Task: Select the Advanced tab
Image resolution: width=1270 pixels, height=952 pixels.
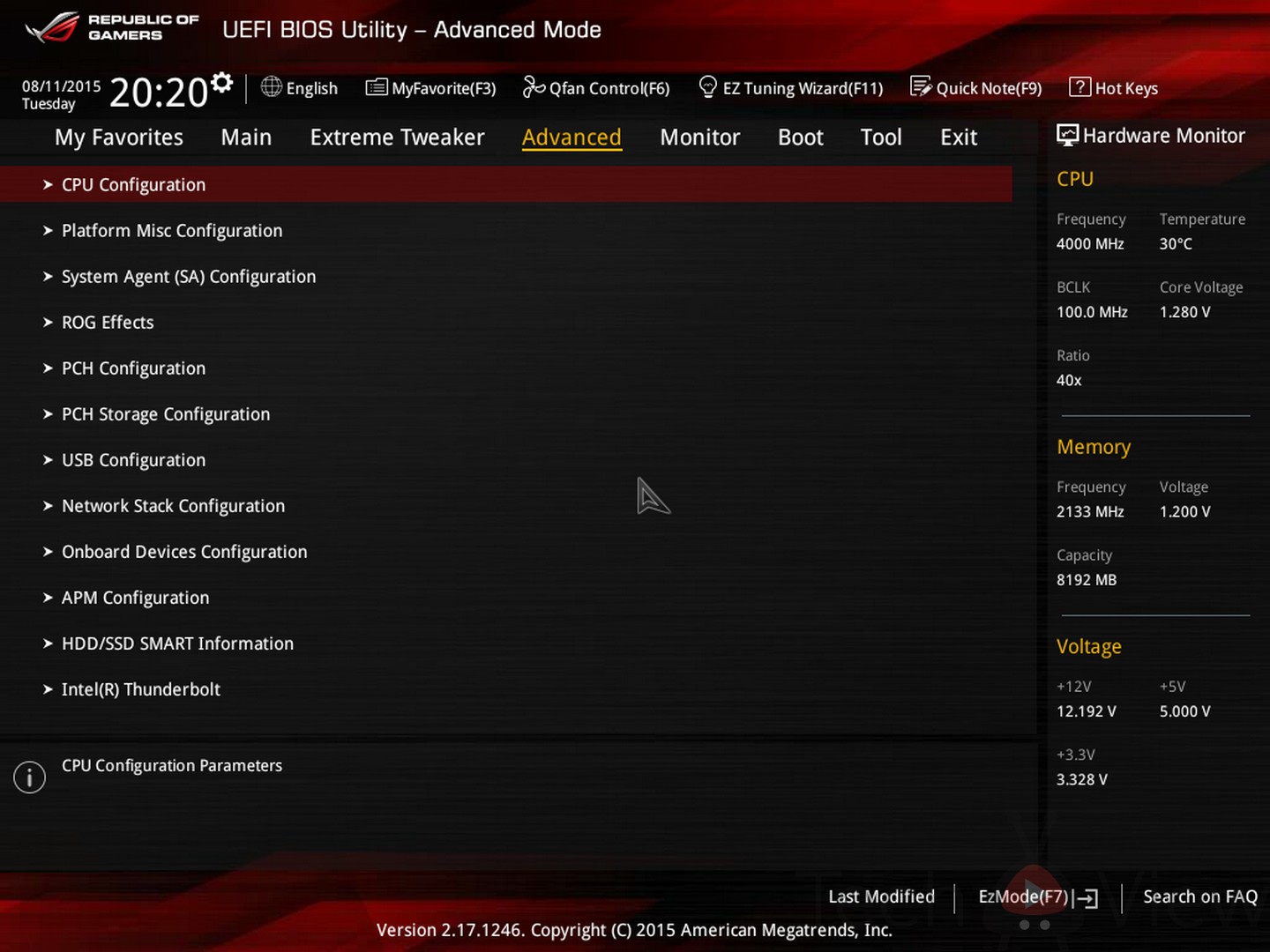Action: [x=571, y=138]
